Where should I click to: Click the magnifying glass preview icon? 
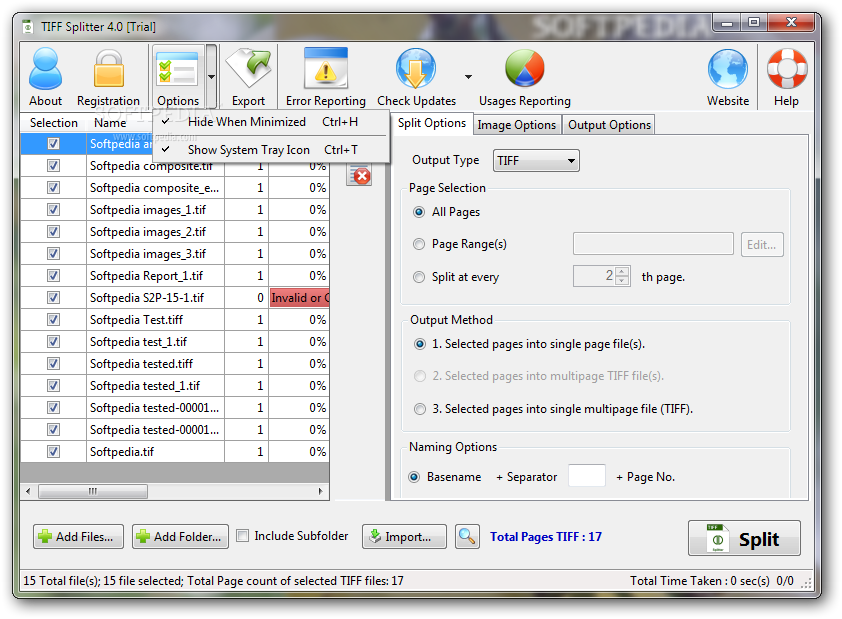pos(467,536)
